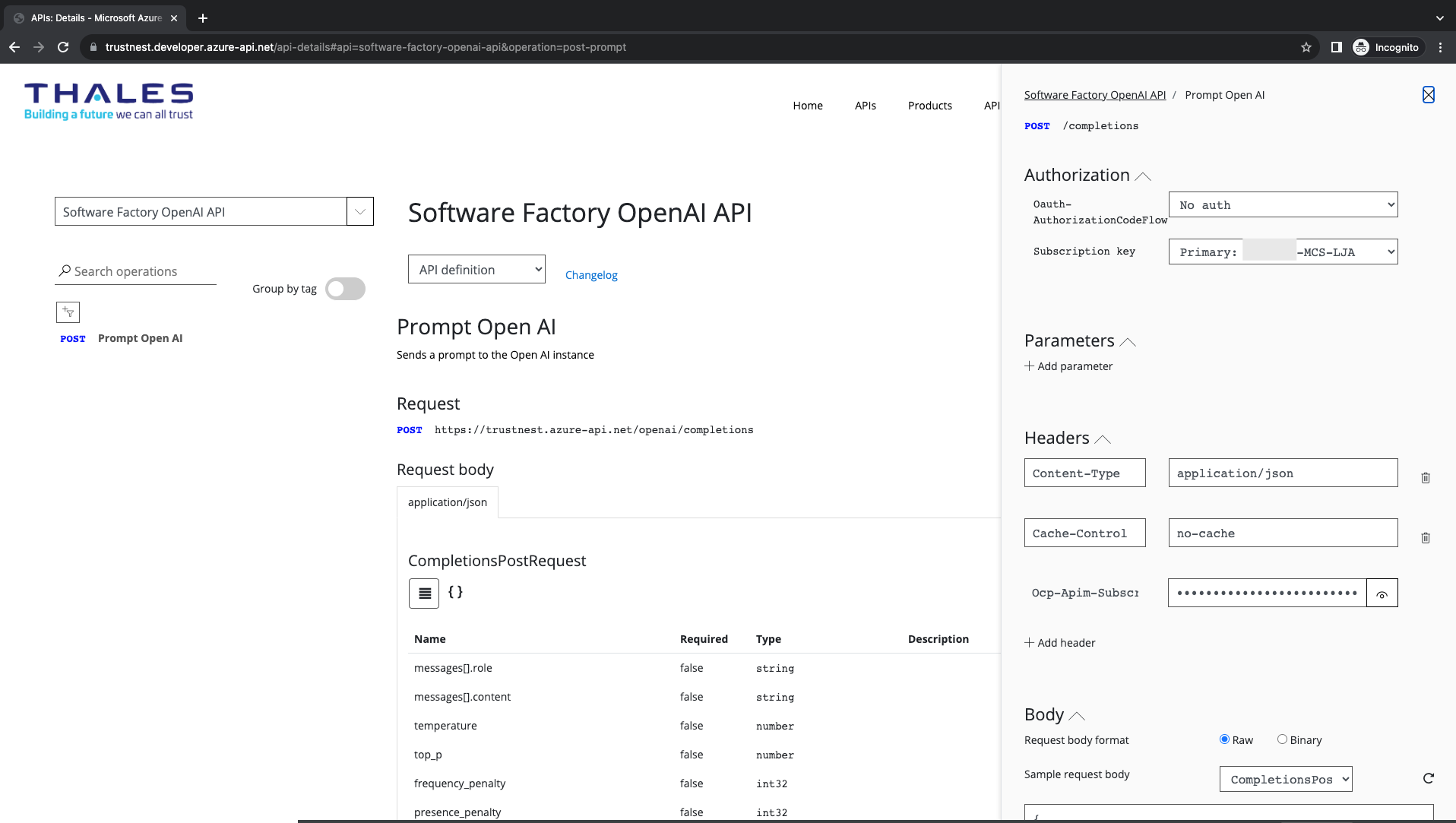Open the tab search chevron
The image size is (1456, 823).
[1439, 18]
